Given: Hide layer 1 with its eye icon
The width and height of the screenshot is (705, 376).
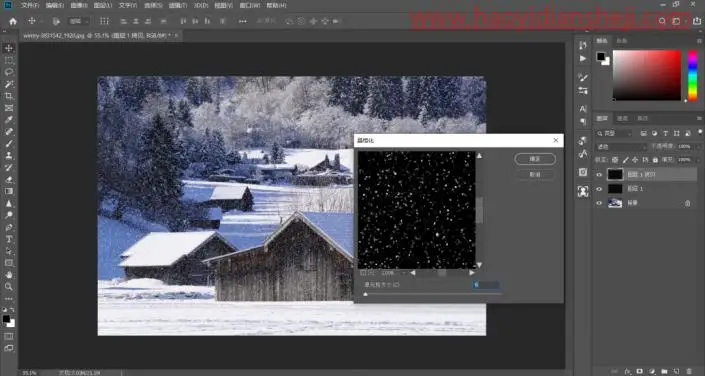Looking at the screenshot, I should (599, 189).
